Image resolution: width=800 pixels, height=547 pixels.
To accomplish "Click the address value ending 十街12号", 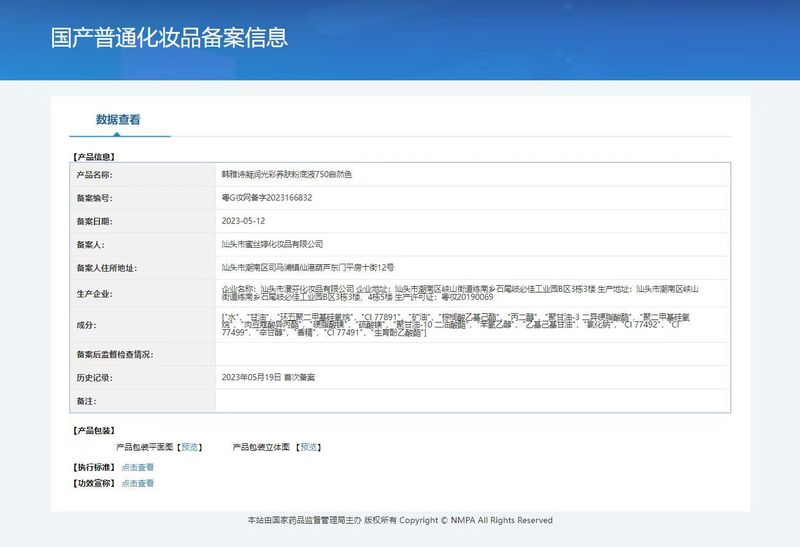I will pyautogui.click(x=308, y=267).
